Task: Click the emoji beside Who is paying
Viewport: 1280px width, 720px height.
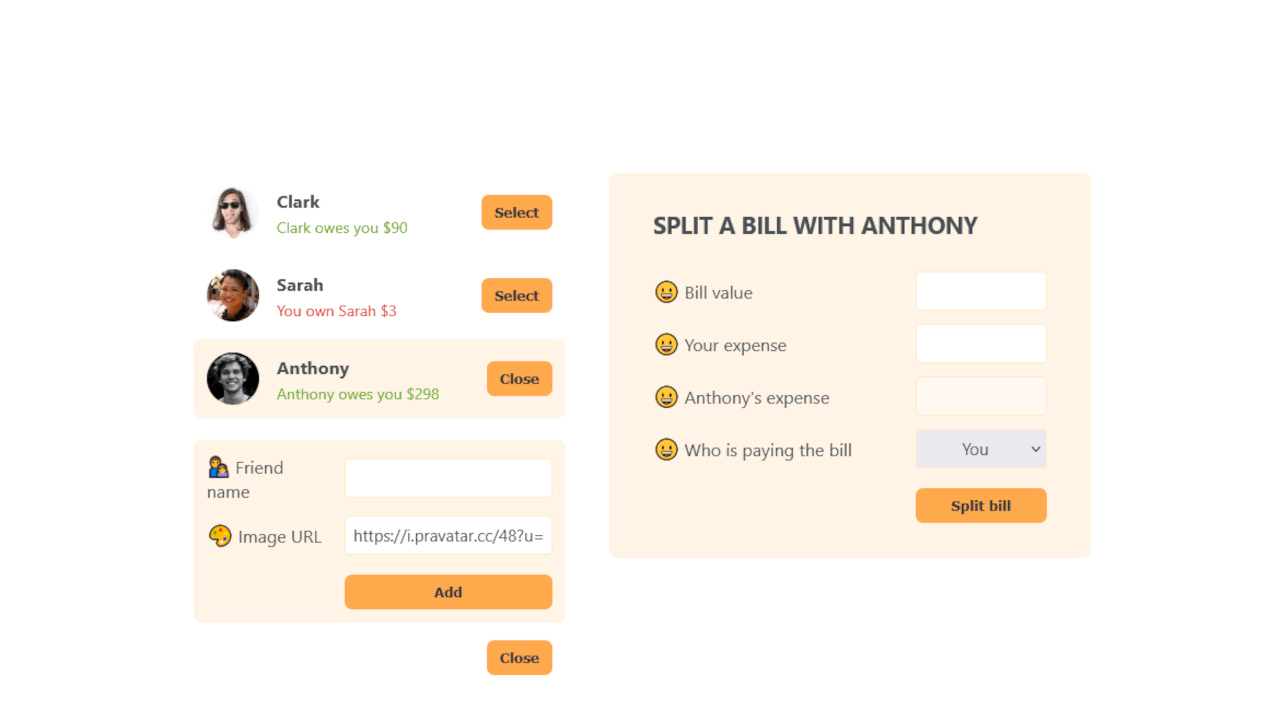Action: point(666,450)
